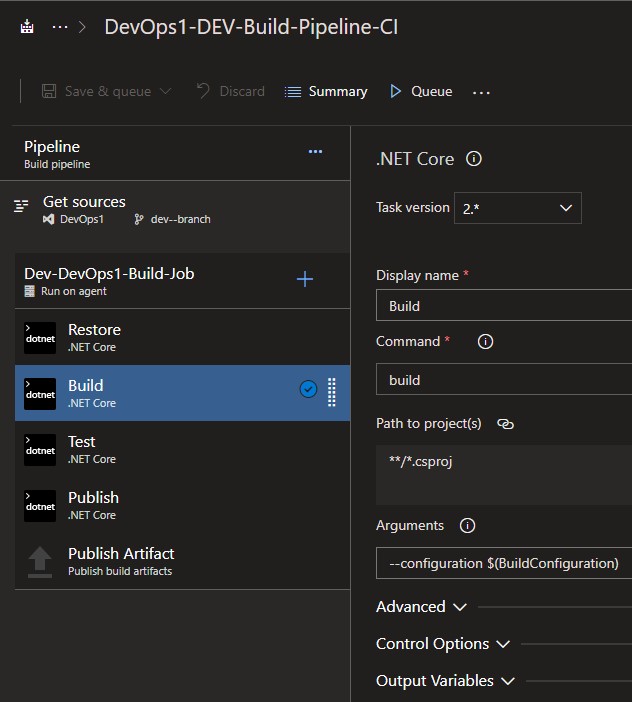This screenshot has width=632, height=702.
Task: Open the breadcrumb ellipsis menu
Action: coord(60,27)
